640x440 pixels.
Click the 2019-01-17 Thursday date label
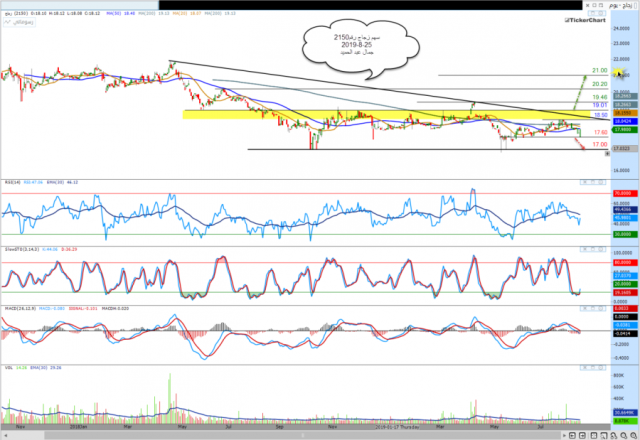click(397, 427)
